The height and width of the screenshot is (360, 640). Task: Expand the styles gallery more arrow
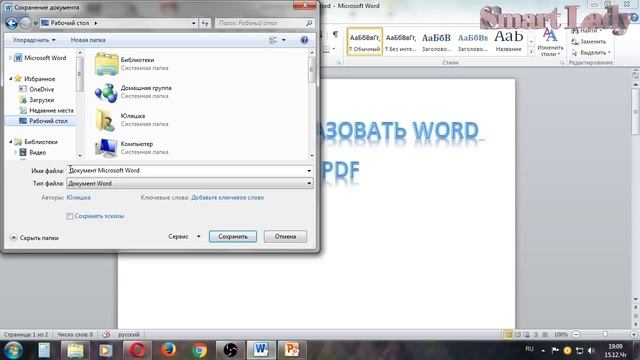pyautogui.click(x=531, y=52)
